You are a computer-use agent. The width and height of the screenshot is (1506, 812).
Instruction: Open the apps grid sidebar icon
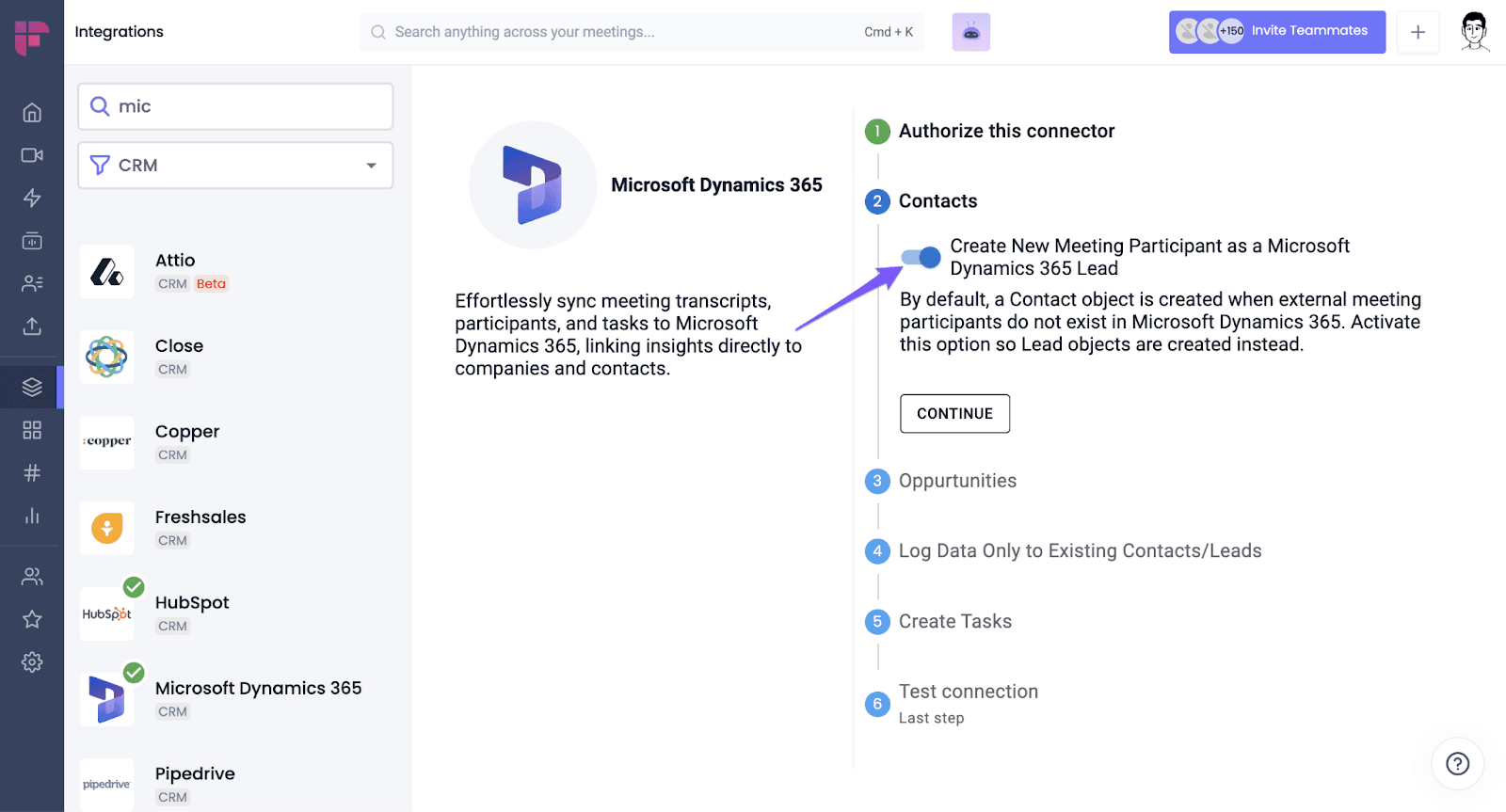tap(32, 430)
